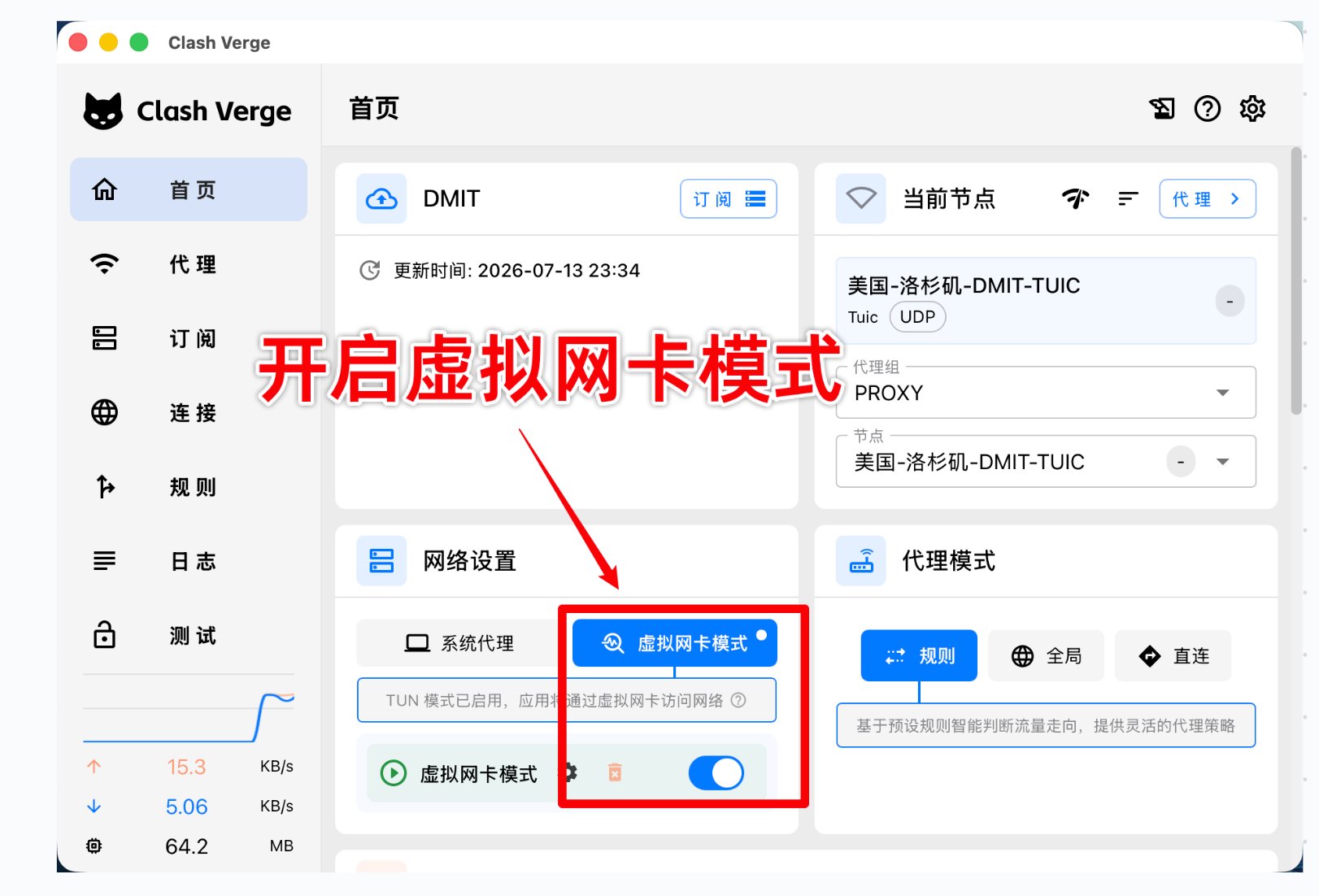Click the delay badge on node card

[1230, 301]
